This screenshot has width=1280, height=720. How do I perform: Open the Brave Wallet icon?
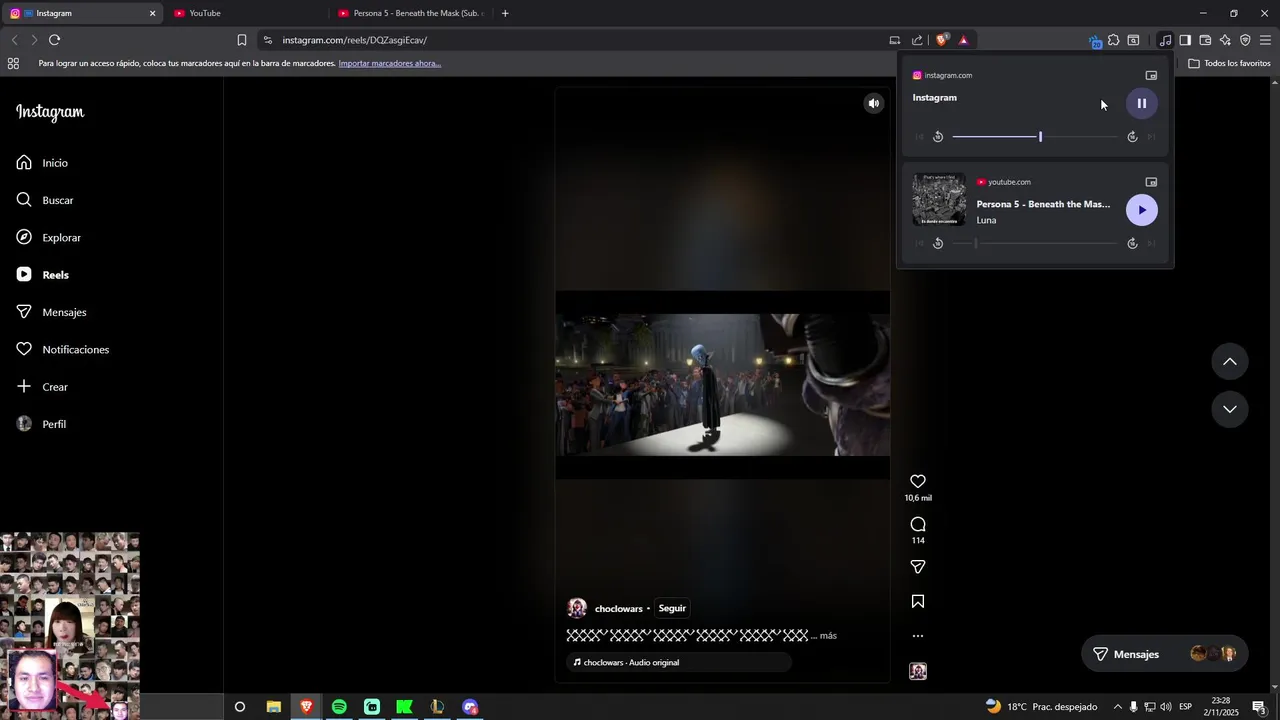click(1205, 40)
